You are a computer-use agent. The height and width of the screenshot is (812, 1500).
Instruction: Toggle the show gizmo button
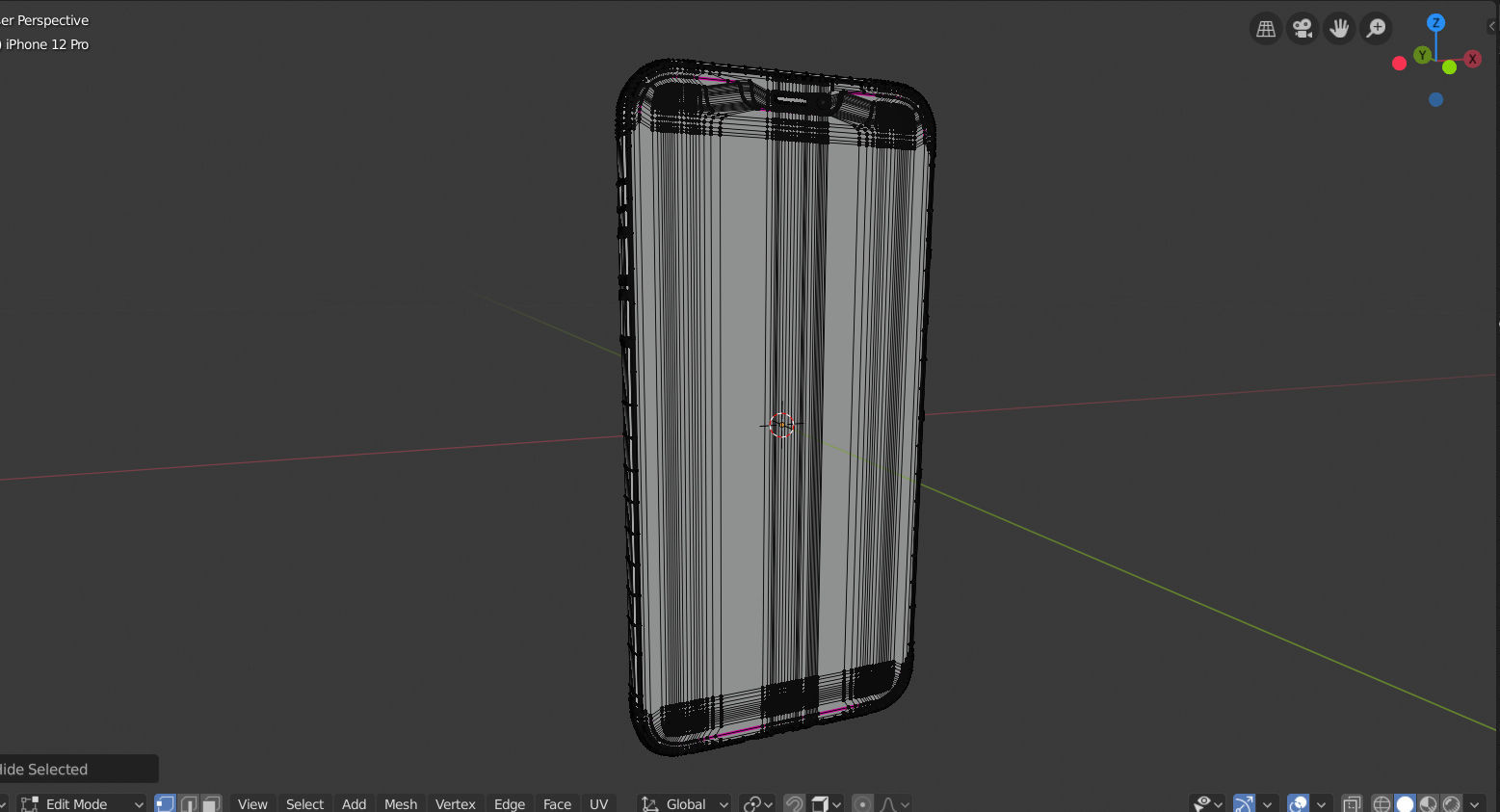(1244, 803)
